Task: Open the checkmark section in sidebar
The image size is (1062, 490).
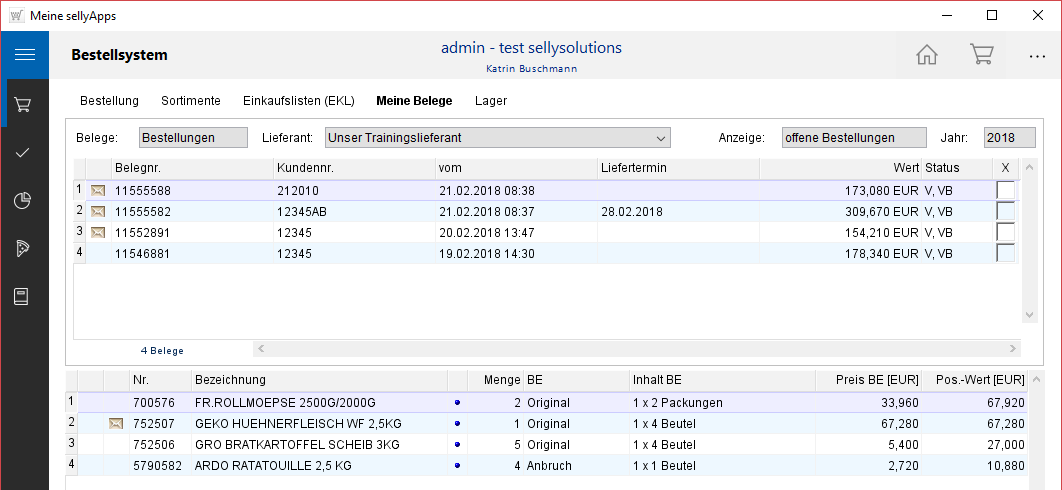Action: click(24, 152)
